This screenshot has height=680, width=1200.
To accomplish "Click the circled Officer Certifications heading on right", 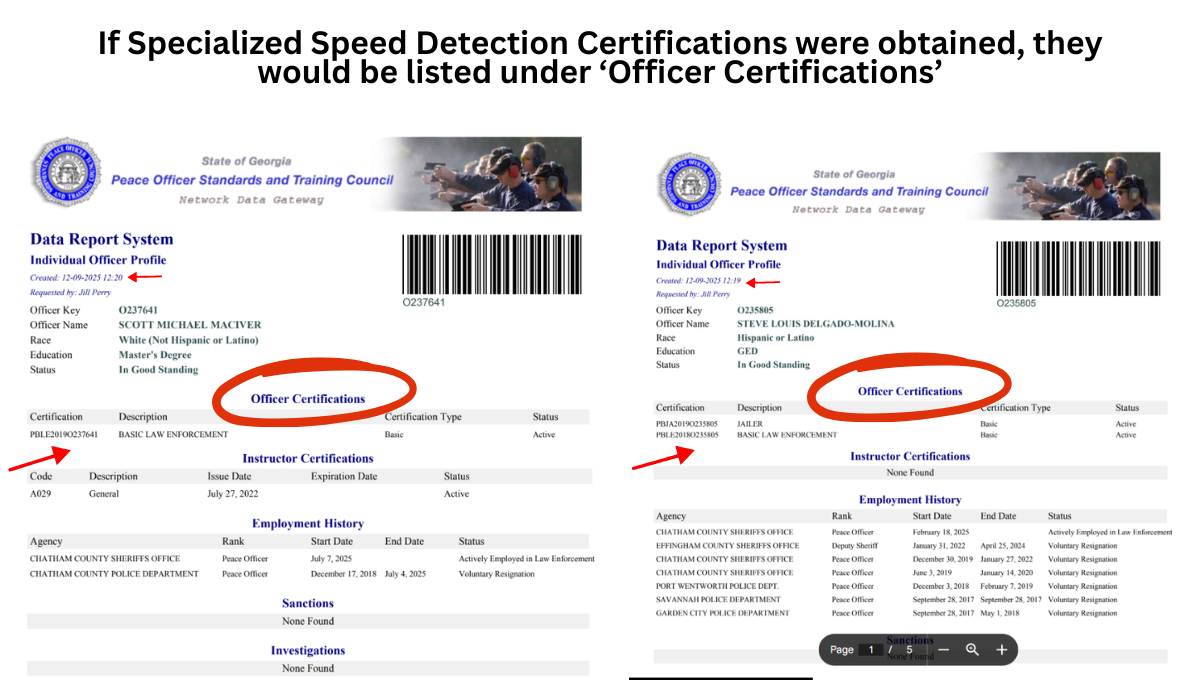I will tap(910, 391).
